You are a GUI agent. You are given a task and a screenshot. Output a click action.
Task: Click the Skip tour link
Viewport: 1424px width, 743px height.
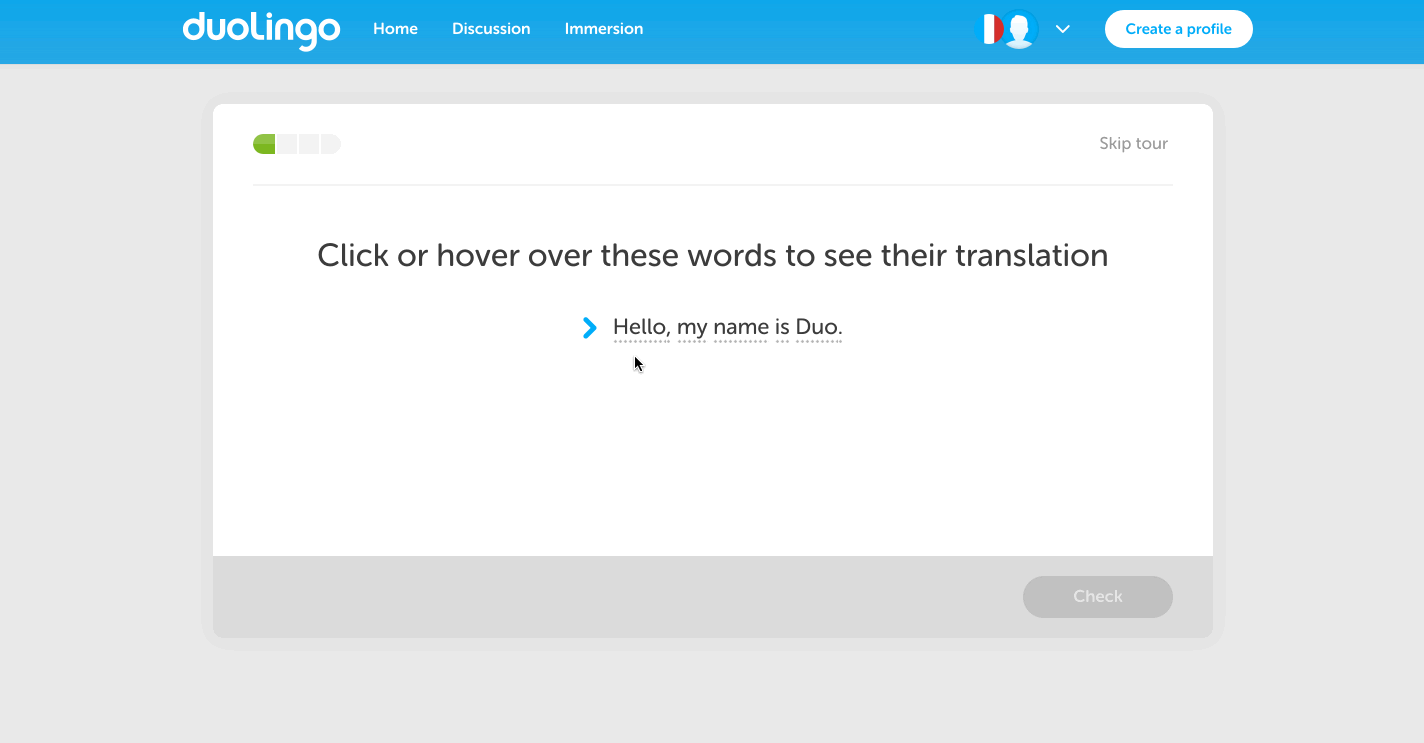(1133, 143)
